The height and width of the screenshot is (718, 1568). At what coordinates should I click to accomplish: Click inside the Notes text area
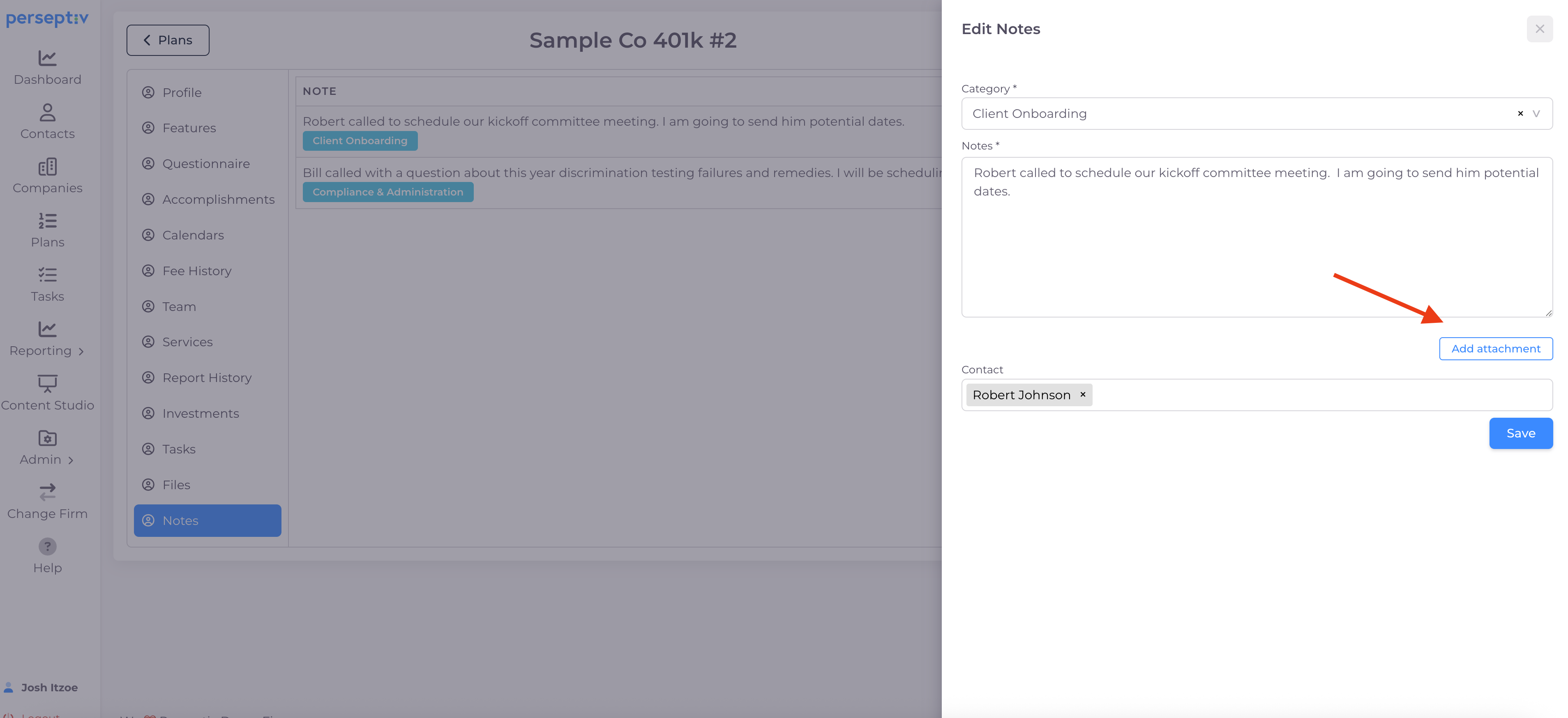click(x=1257, y=244)
